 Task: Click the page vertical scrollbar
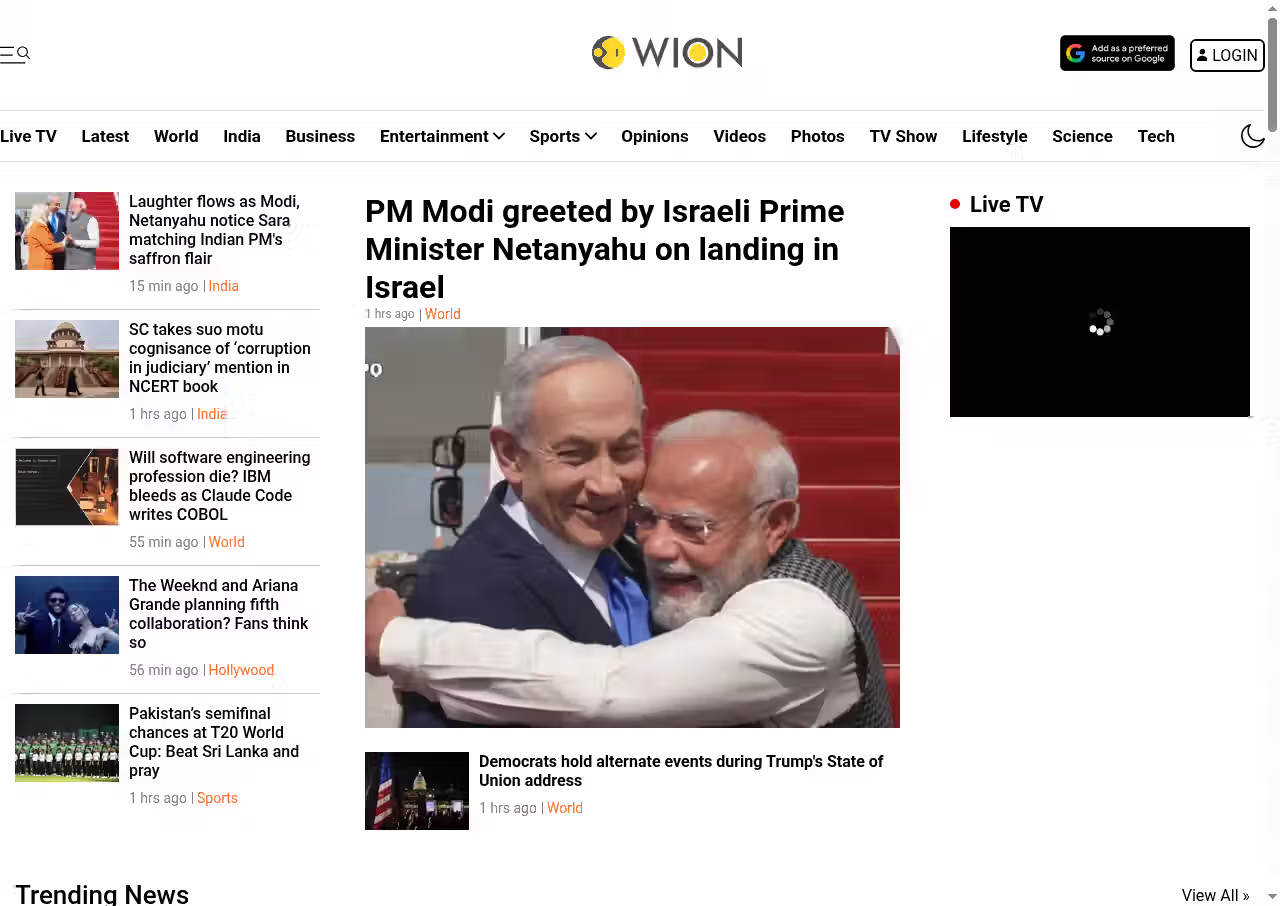pos(1273,453)
